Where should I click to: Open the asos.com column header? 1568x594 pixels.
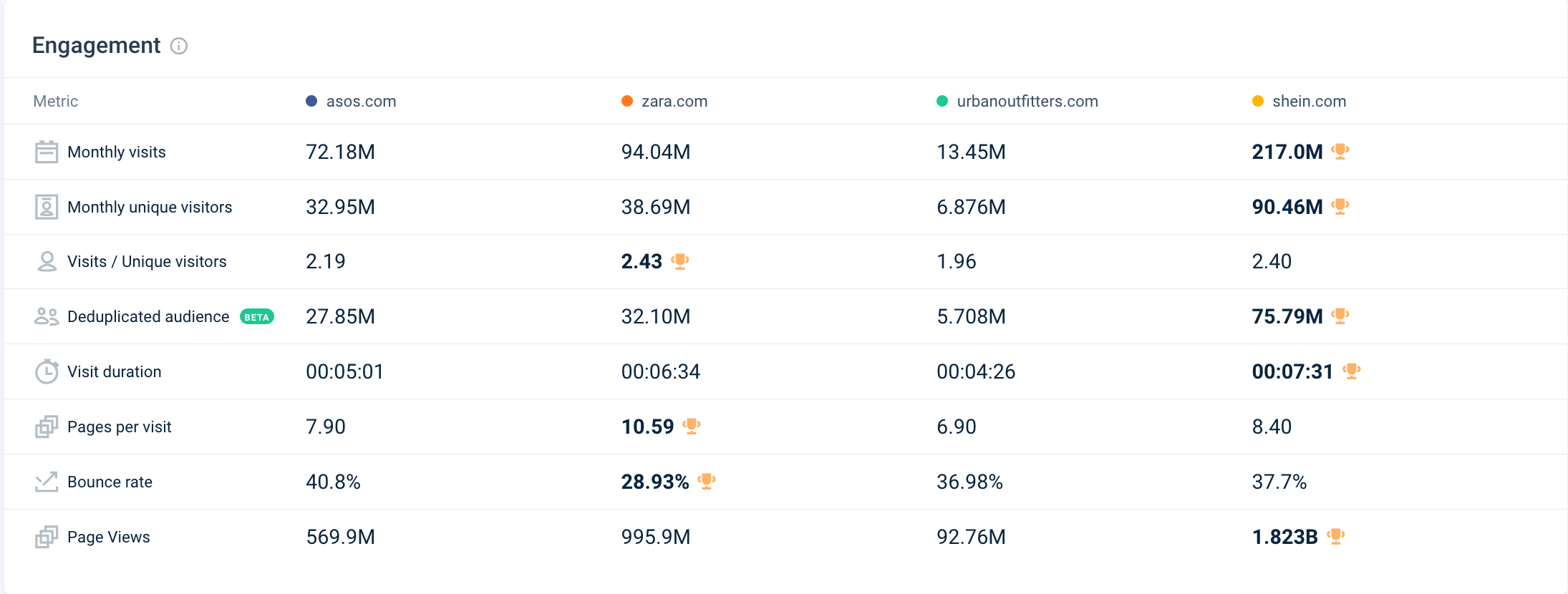pos(362,101)
